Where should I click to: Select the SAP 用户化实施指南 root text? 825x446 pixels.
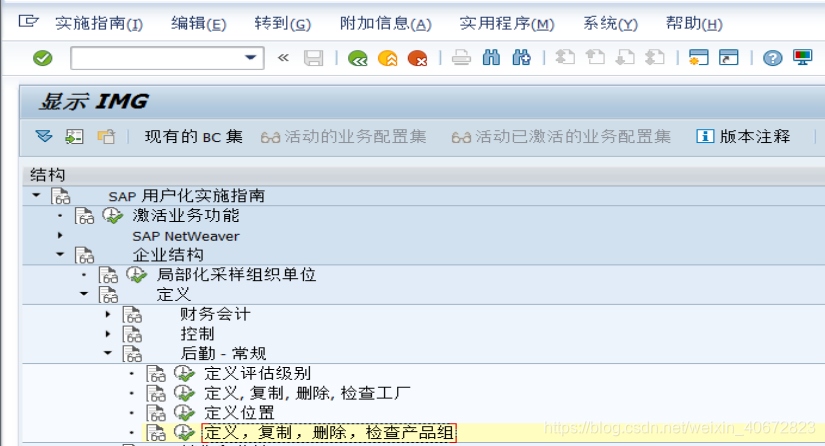click(186, 196)
